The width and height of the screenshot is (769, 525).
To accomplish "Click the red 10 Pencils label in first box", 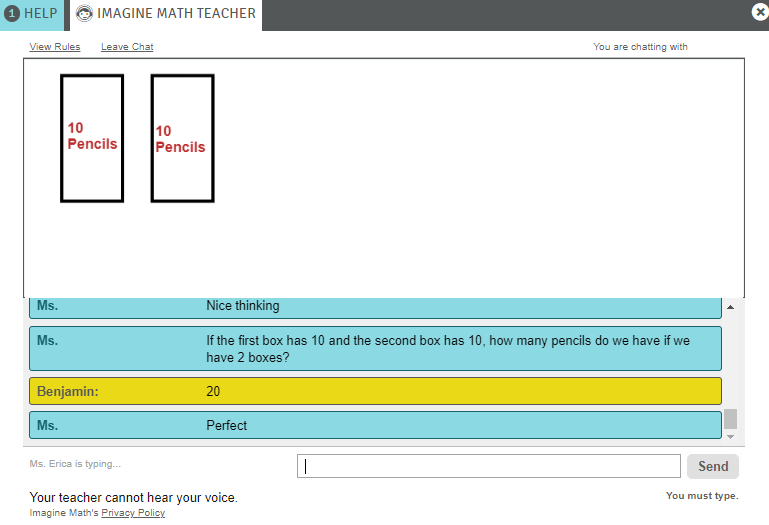I will coord(92,136).
